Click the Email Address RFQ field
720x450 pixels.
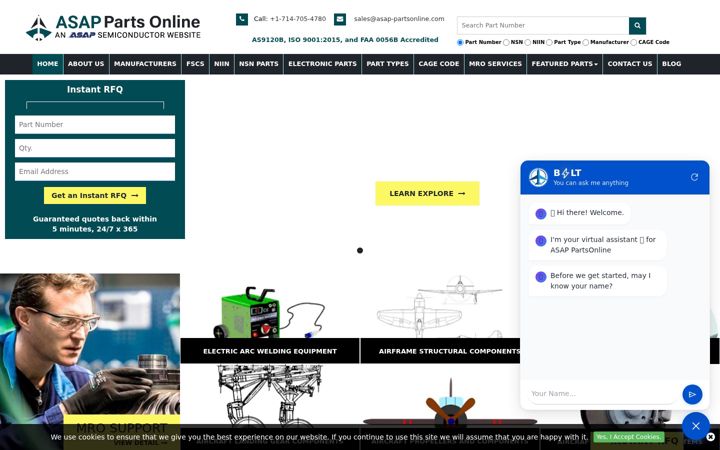[95, 171]
